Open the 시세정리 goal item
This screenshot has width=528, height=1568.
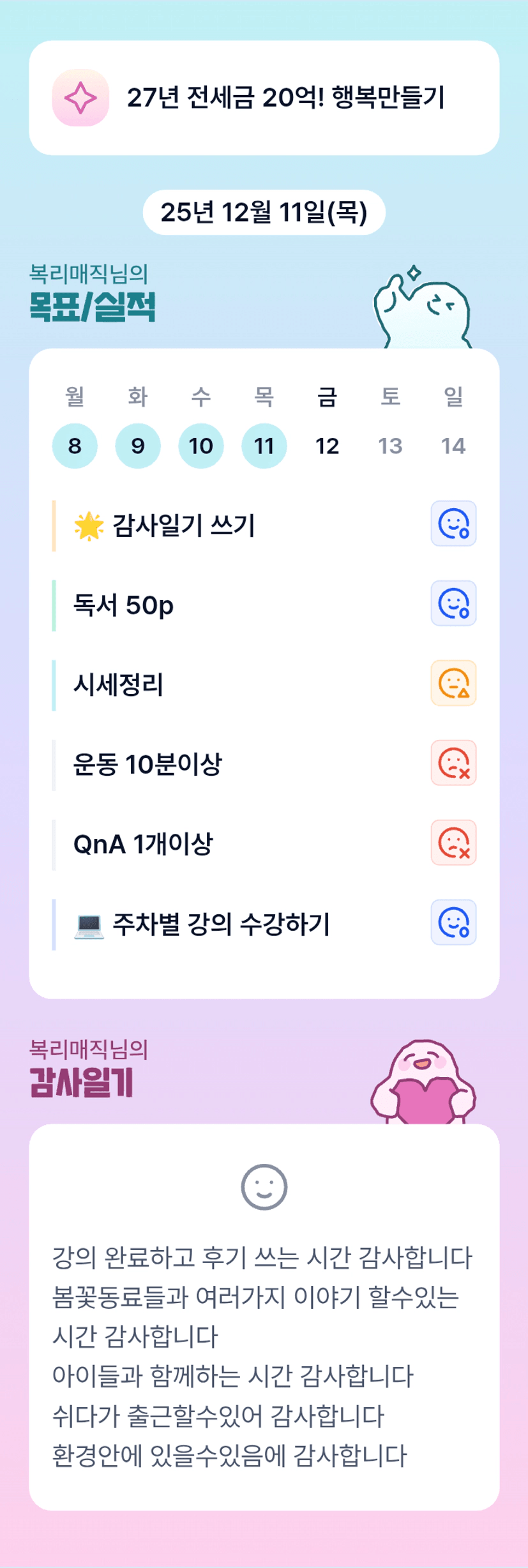119,685
